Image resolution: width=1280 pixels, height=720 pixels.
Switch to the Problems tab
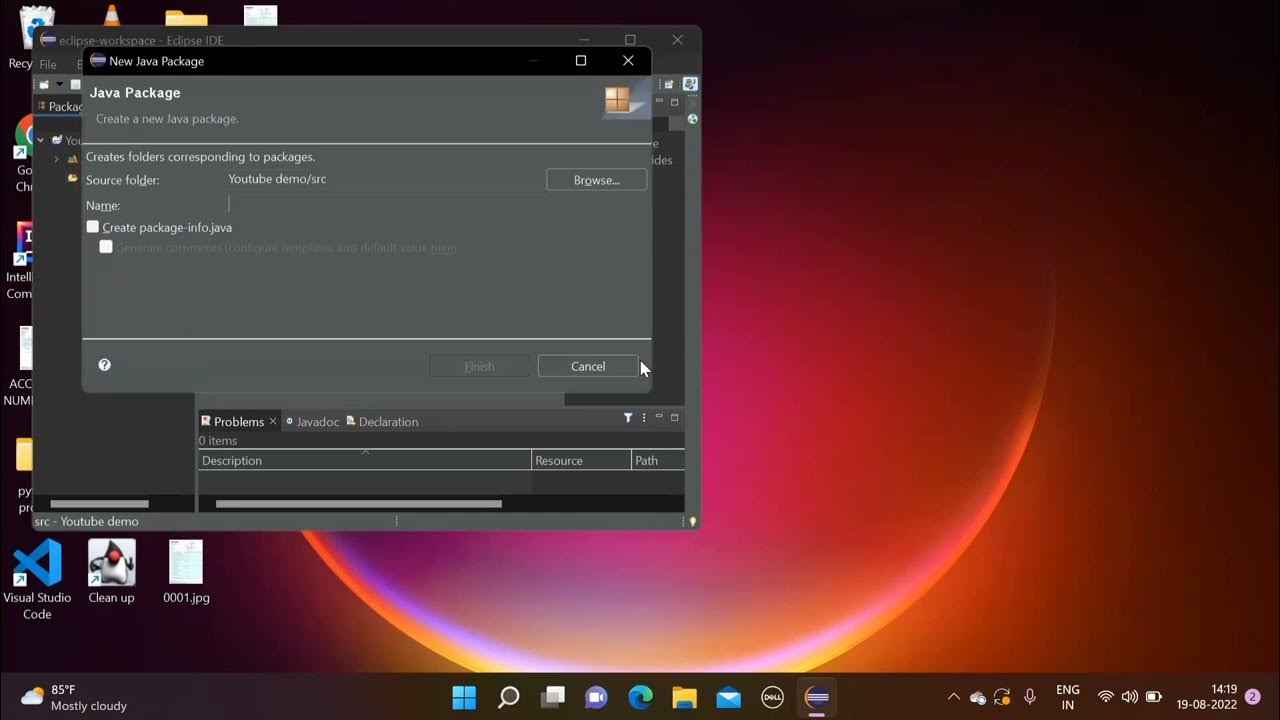tap(238, 421)
